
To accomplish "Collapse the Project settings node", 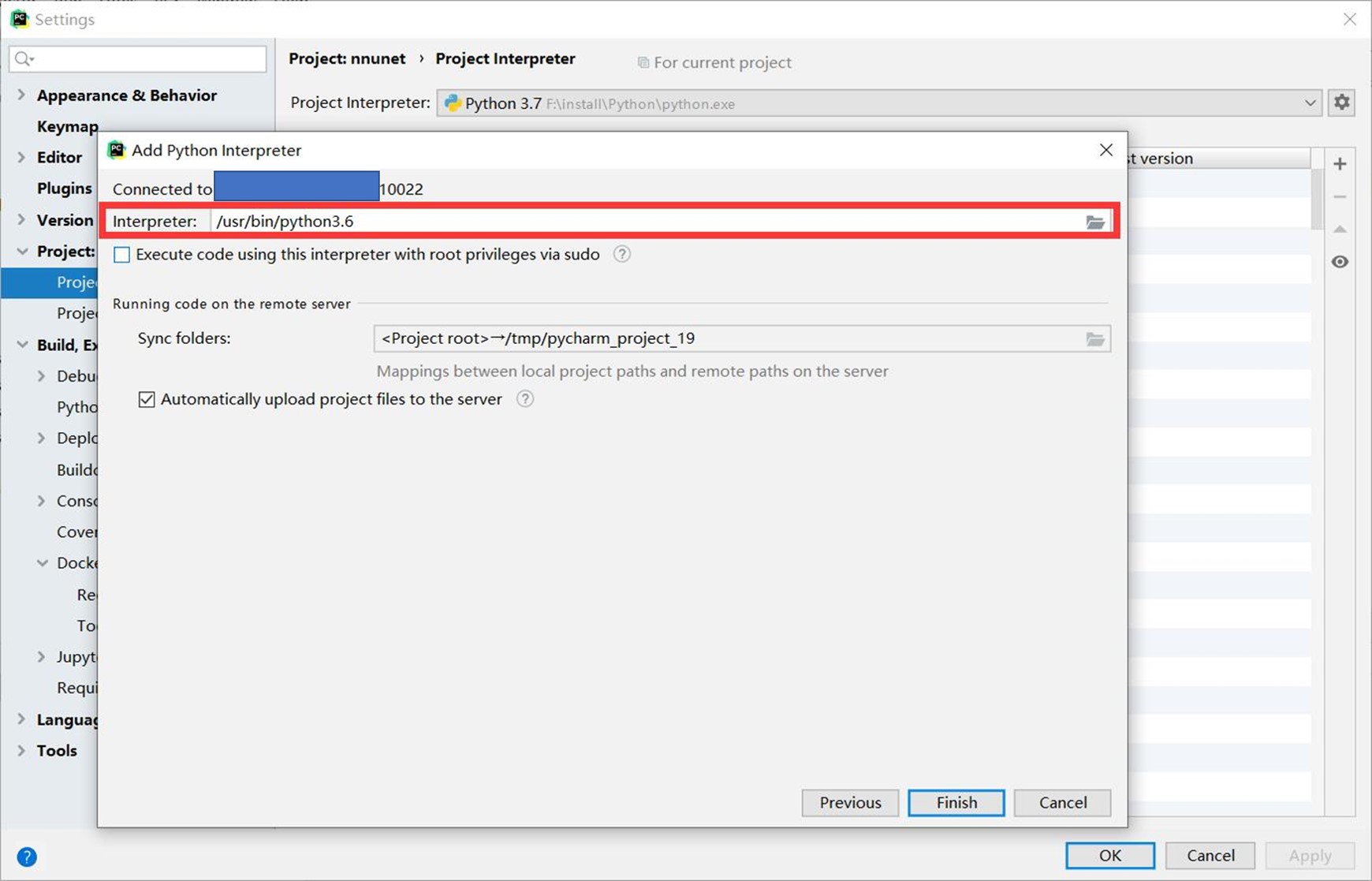I will click(x=22, y=251).
